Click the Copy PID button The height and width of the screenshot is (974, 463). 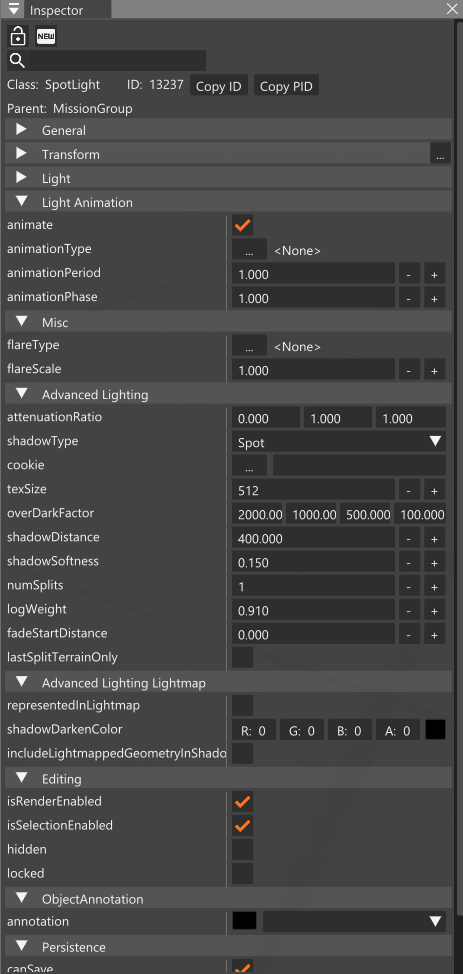pos(286,86)
